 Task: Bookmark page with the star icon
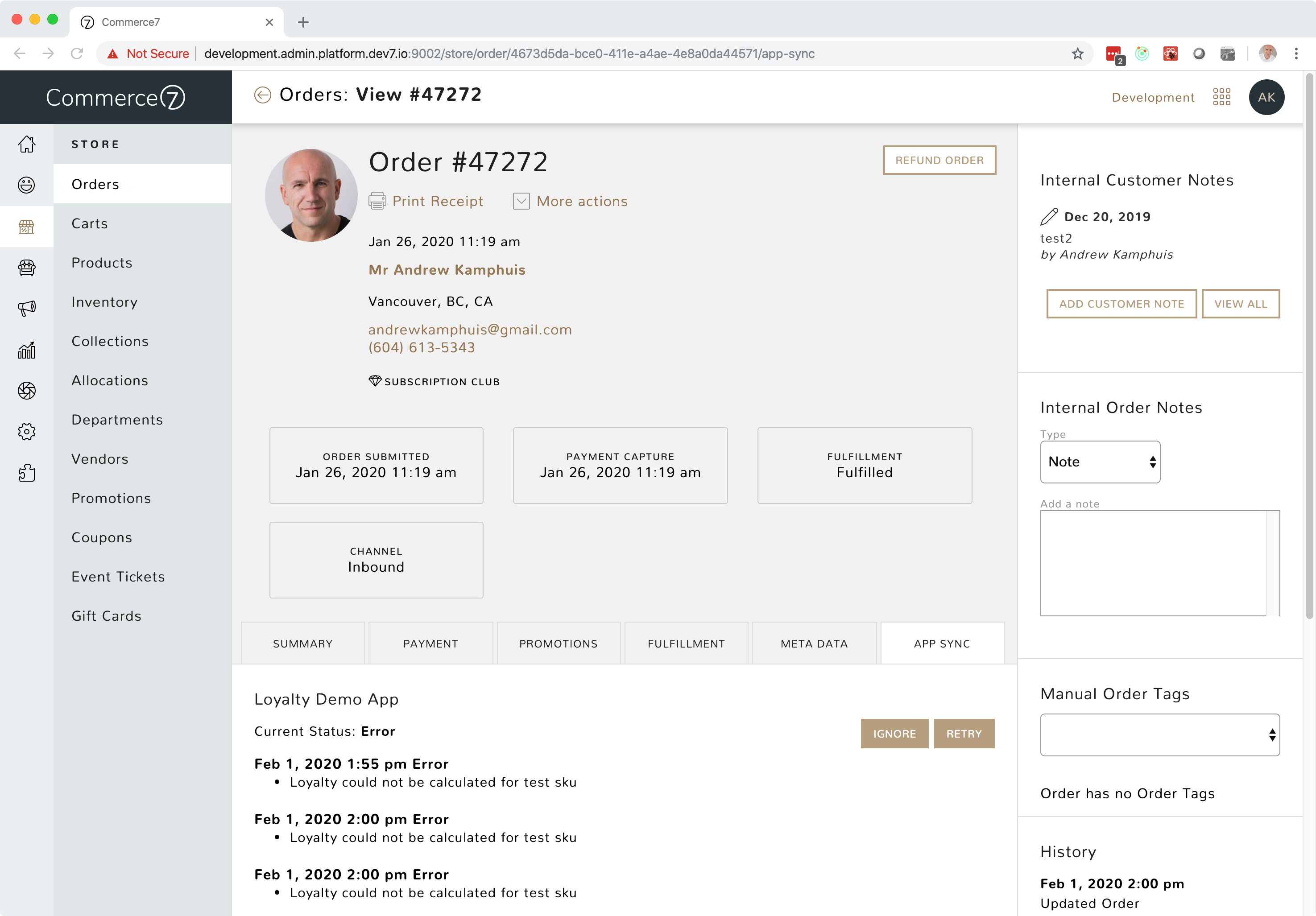(1078, 54)
